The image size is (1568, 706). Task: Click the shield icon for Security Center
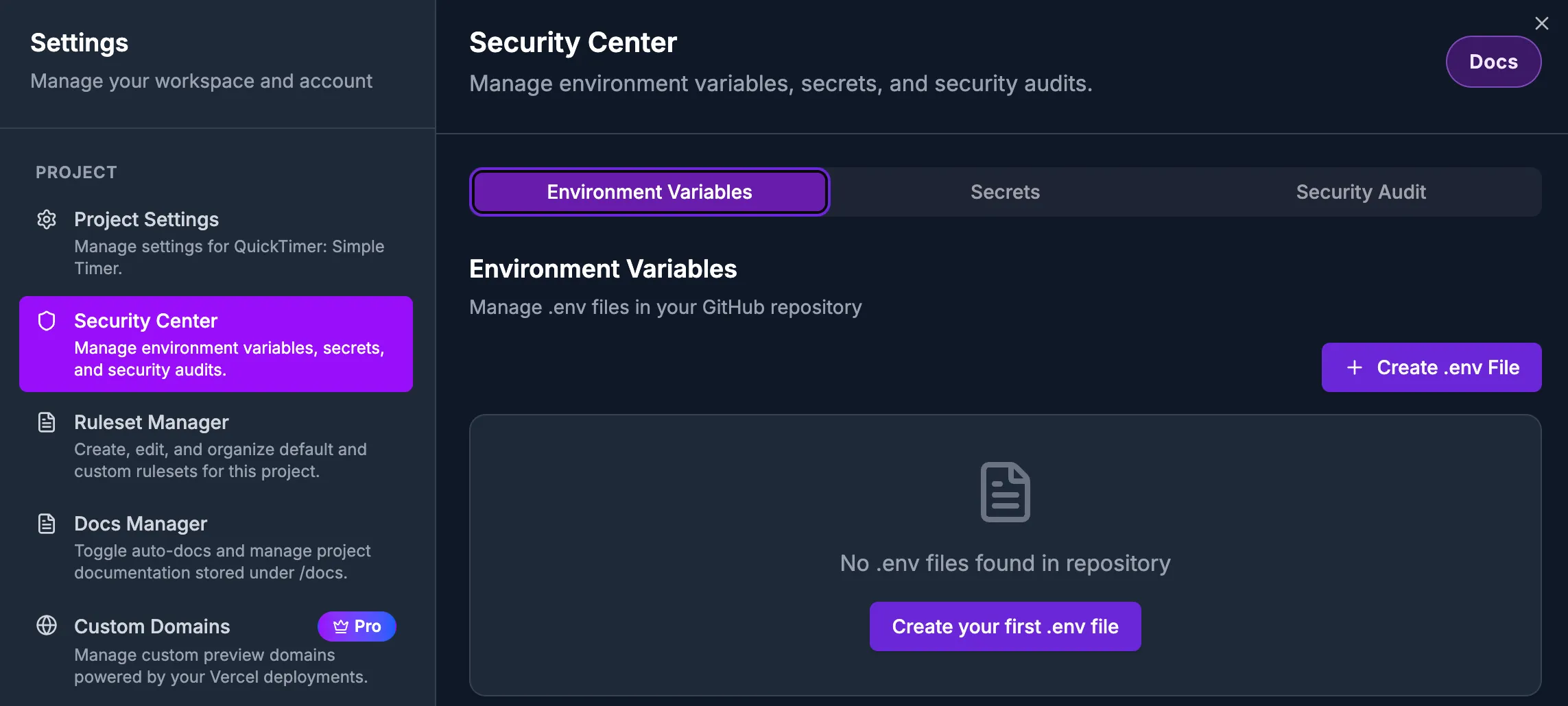(47, 321)
